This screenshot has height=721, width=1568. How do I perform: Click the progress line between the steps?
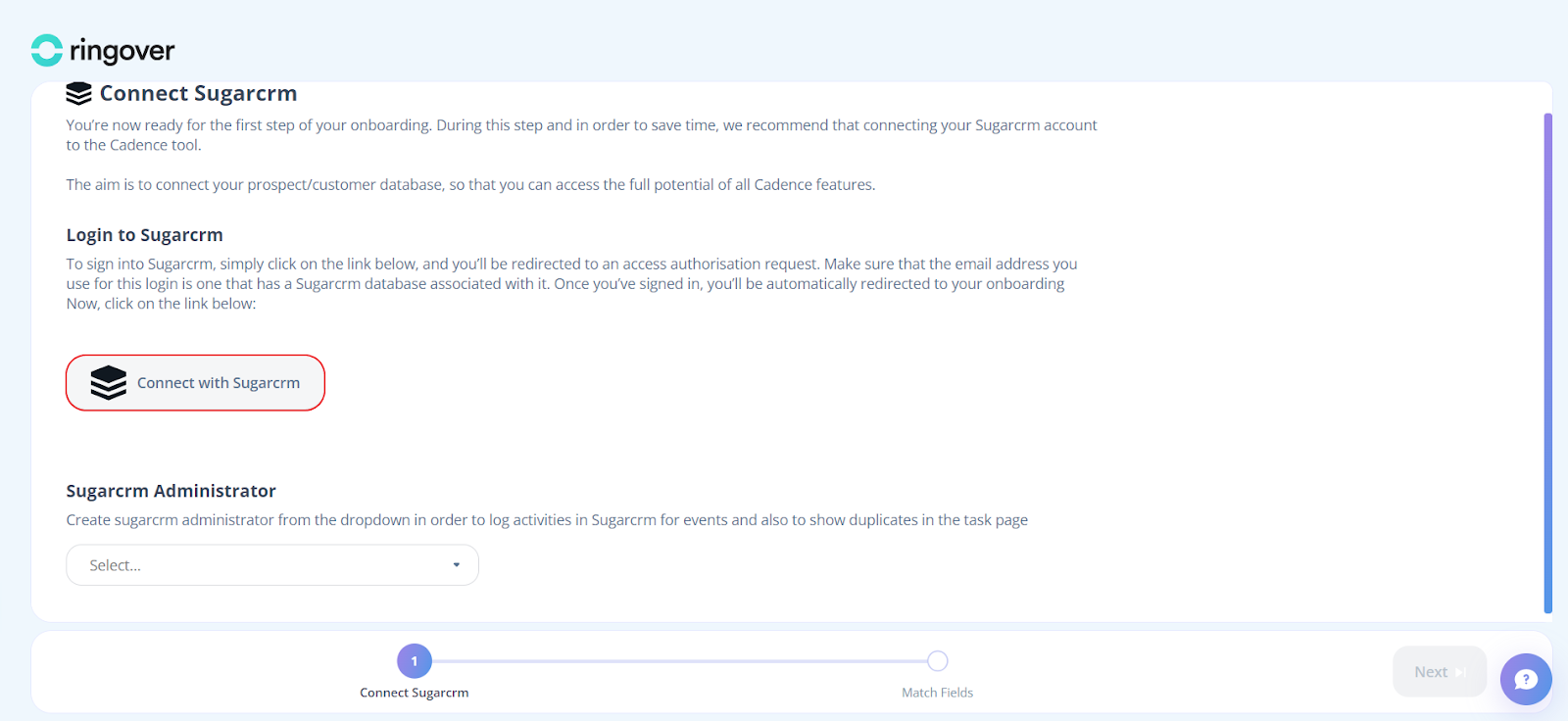coord(679,661)
